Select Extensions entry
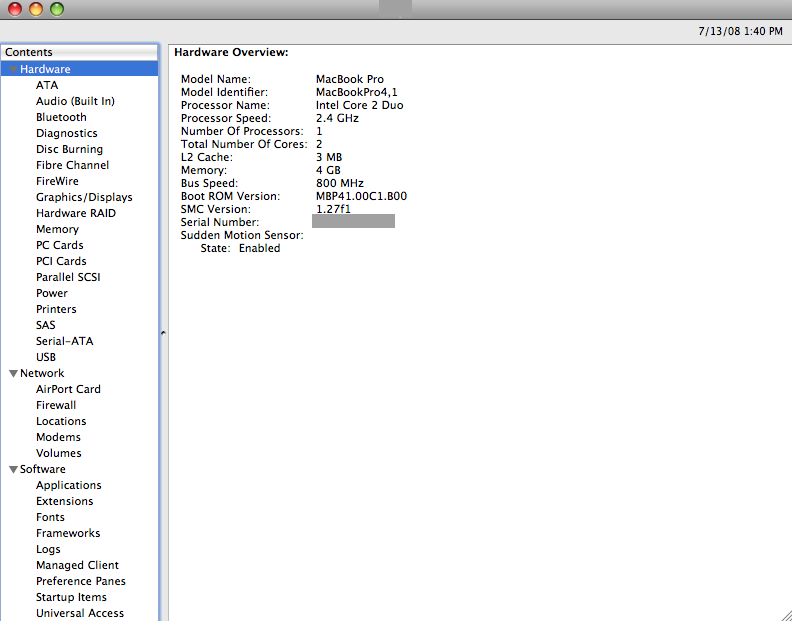 coord(65,501)
